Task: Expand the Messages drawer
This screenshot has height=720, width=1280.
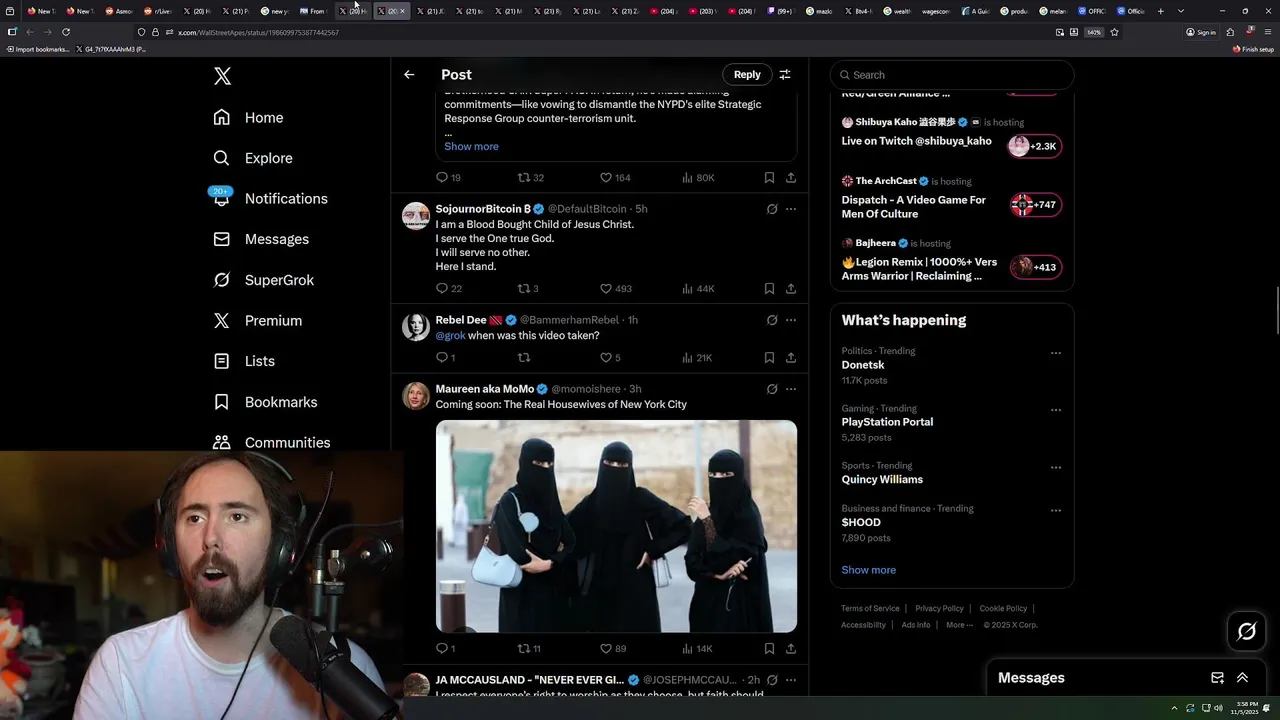Action: coord(1242,677)
